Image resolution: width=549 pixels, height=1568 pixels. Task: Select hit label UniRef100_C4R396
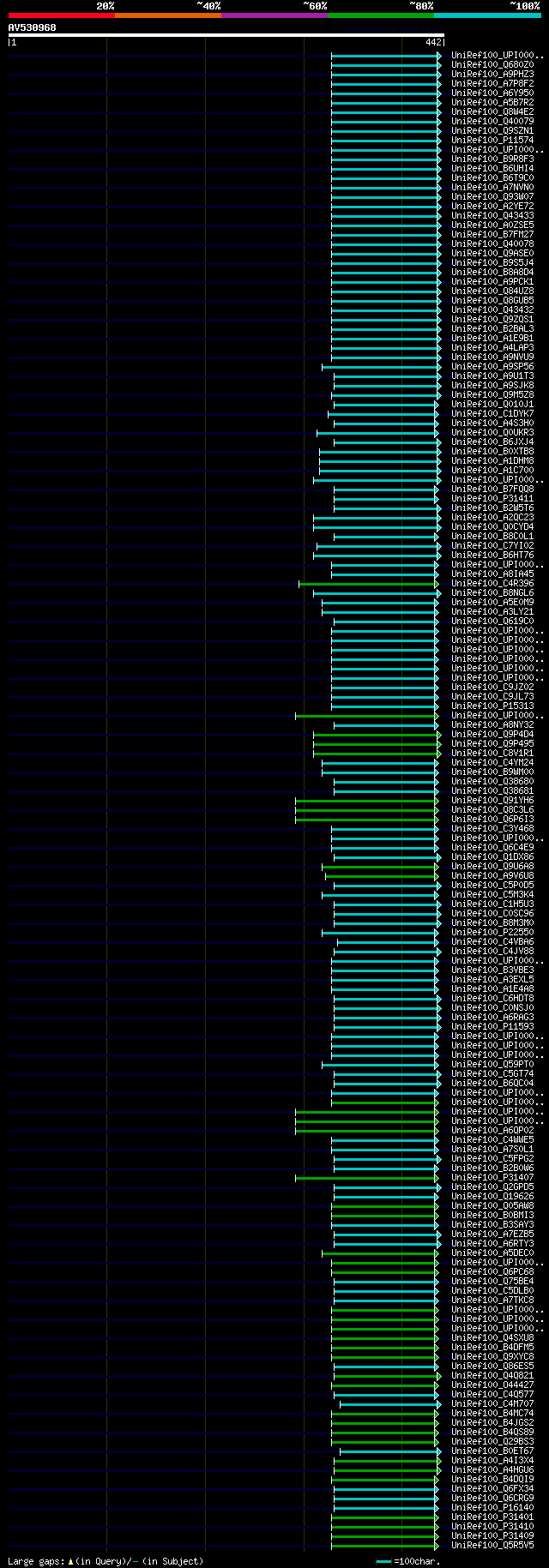[x=492, y=584]
